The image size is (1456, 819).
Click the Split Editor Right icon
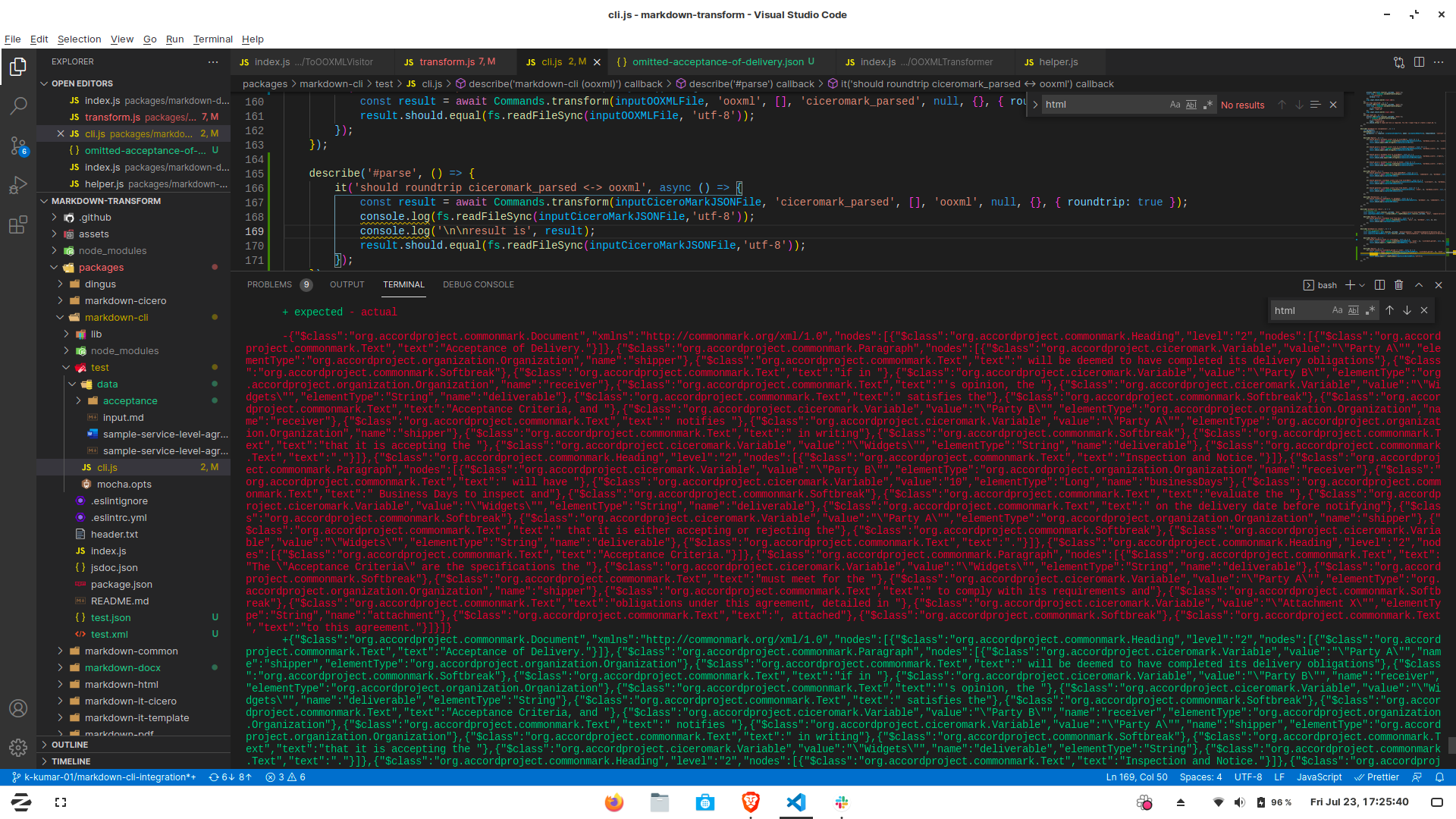(1419, 62)
